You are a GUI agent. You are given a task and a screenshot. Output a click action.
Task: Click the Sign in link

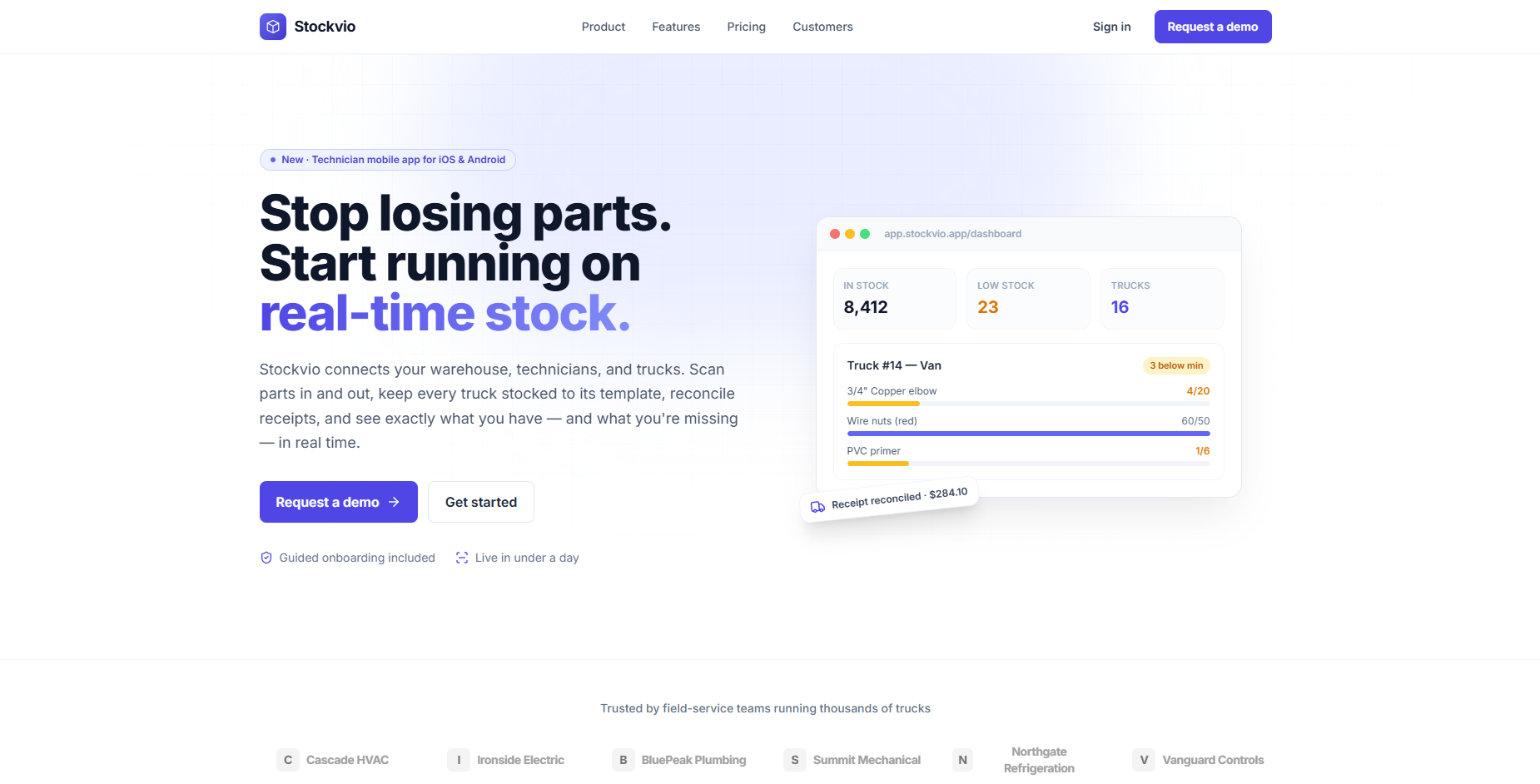tap(1111, 27)
